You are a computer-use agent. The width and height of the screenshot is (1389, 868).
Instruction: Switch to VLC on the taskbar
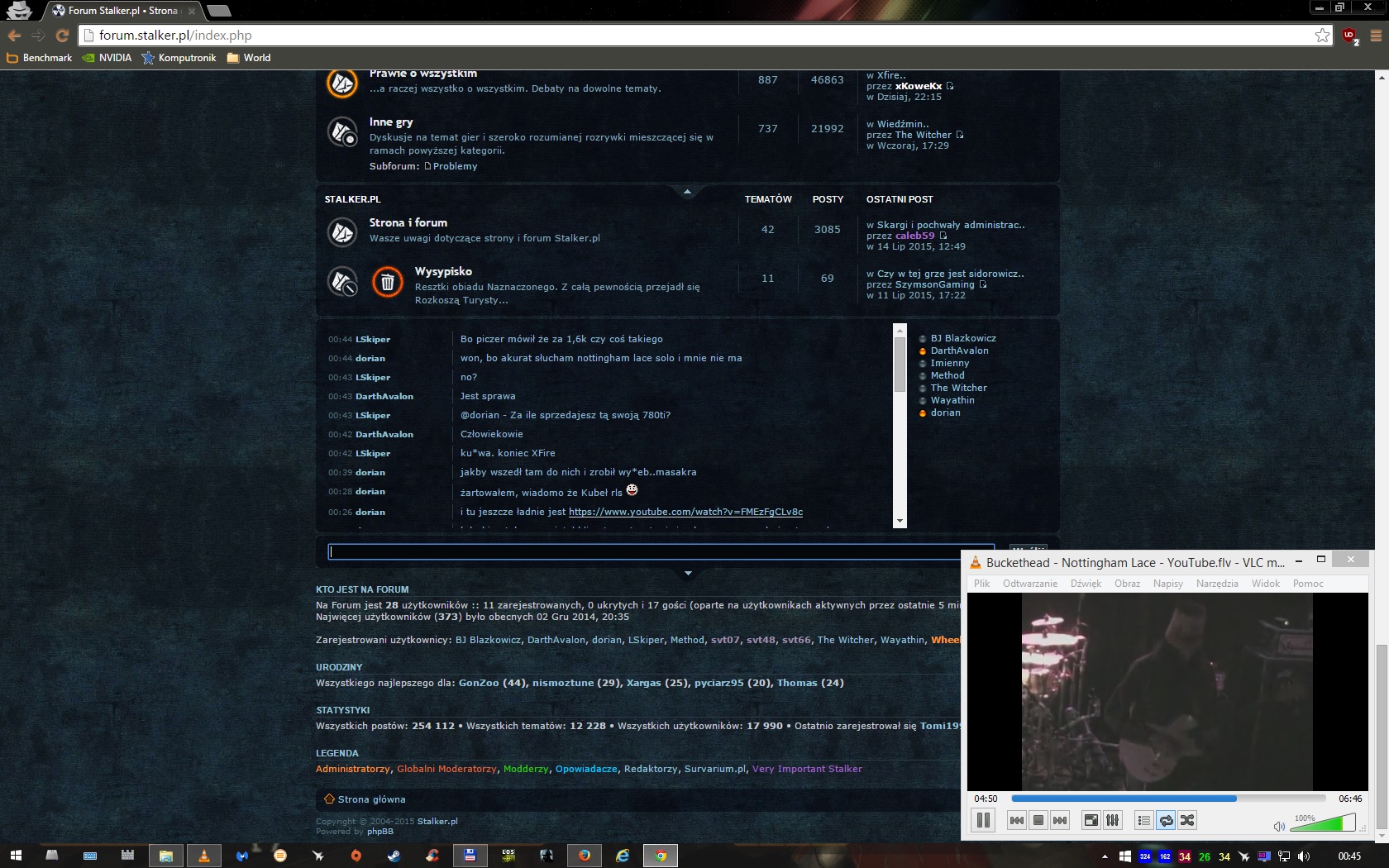[x=203, y=856]
